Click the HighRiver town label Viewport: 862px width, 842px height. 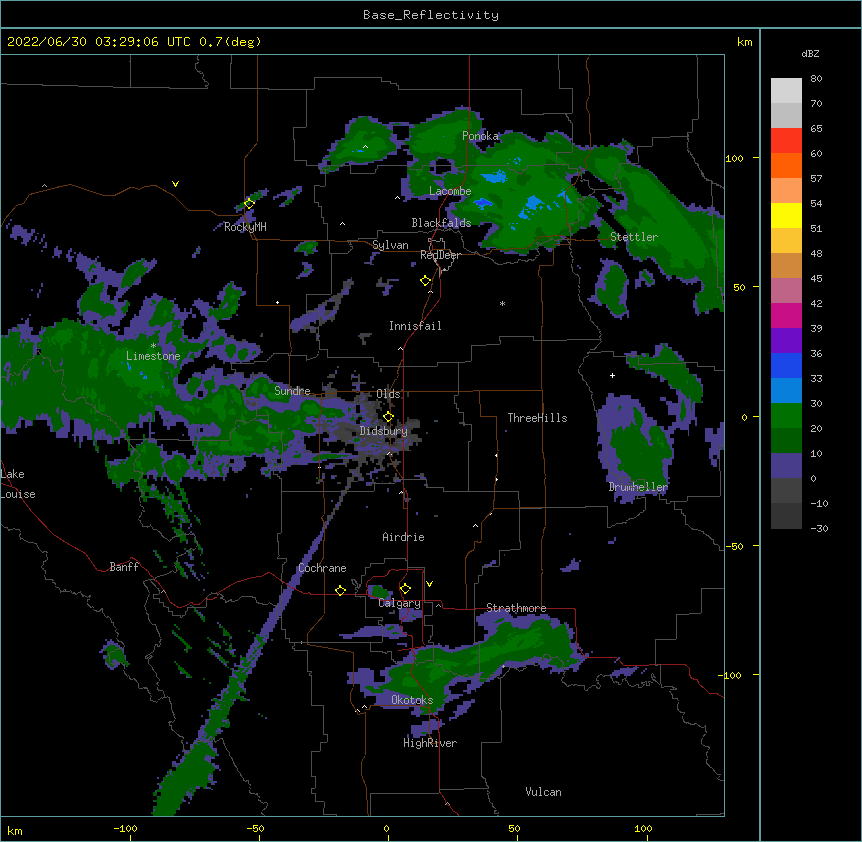(x=430, y=743)
